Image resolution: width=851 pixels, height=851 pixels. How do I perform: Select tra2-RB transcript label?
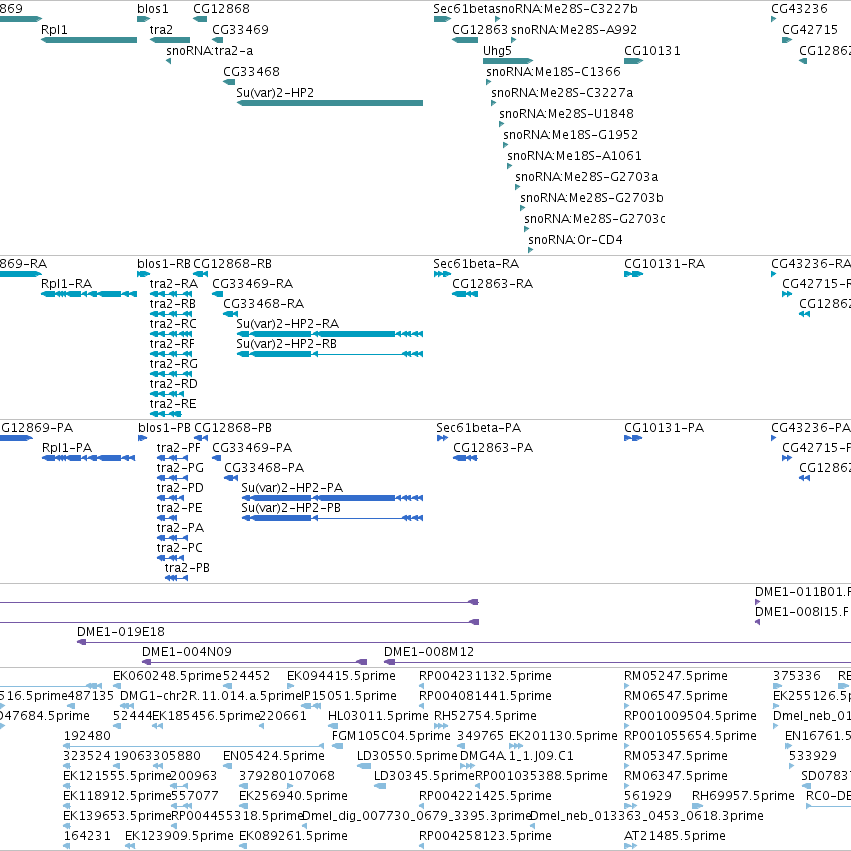173,304
